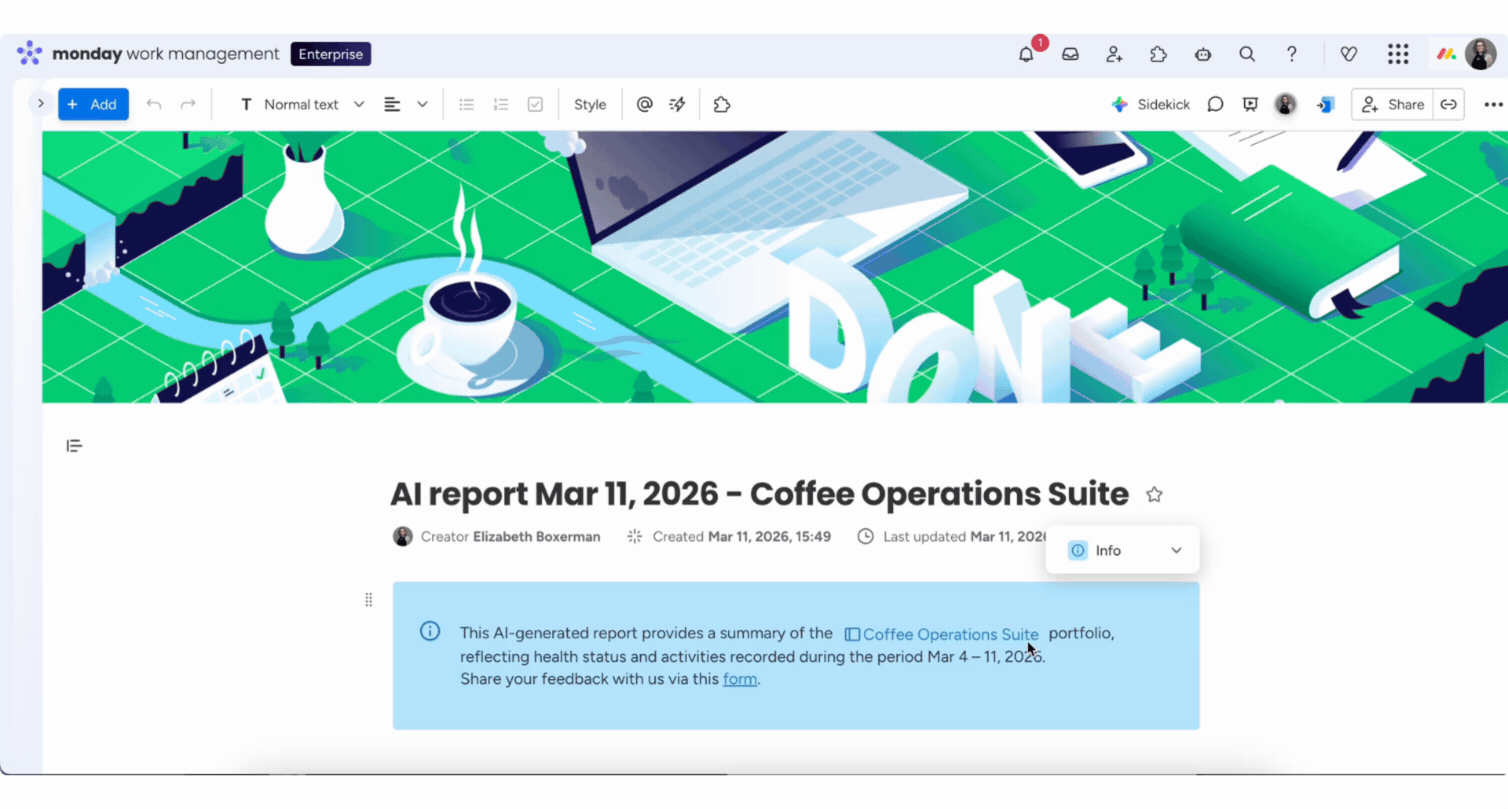Open the Style menu
This screenshot has width=1508, height=809.
[590, 104]
